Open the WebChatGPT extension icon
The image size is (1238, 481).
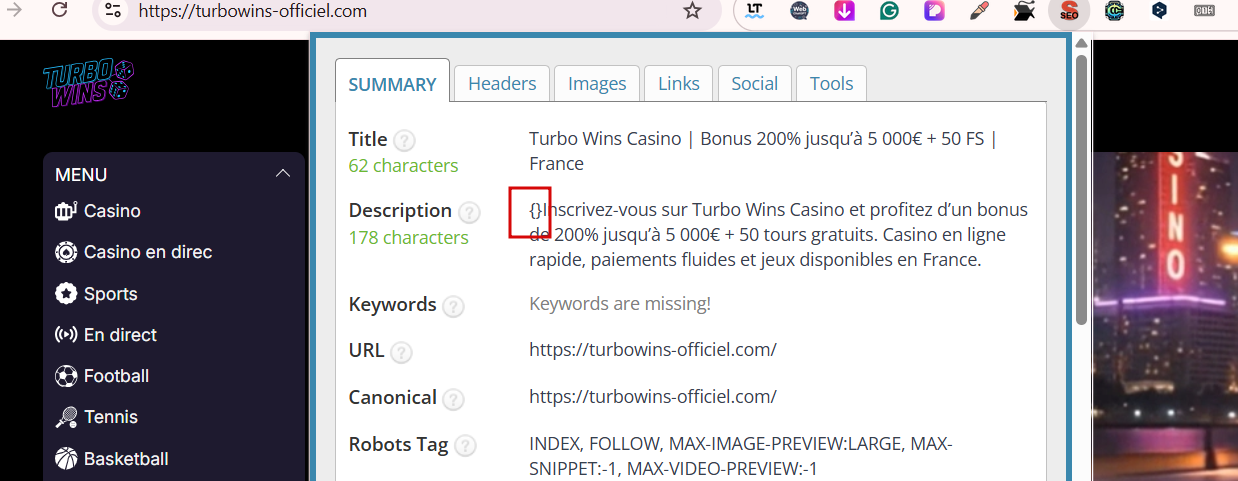(x=800, y=11)
